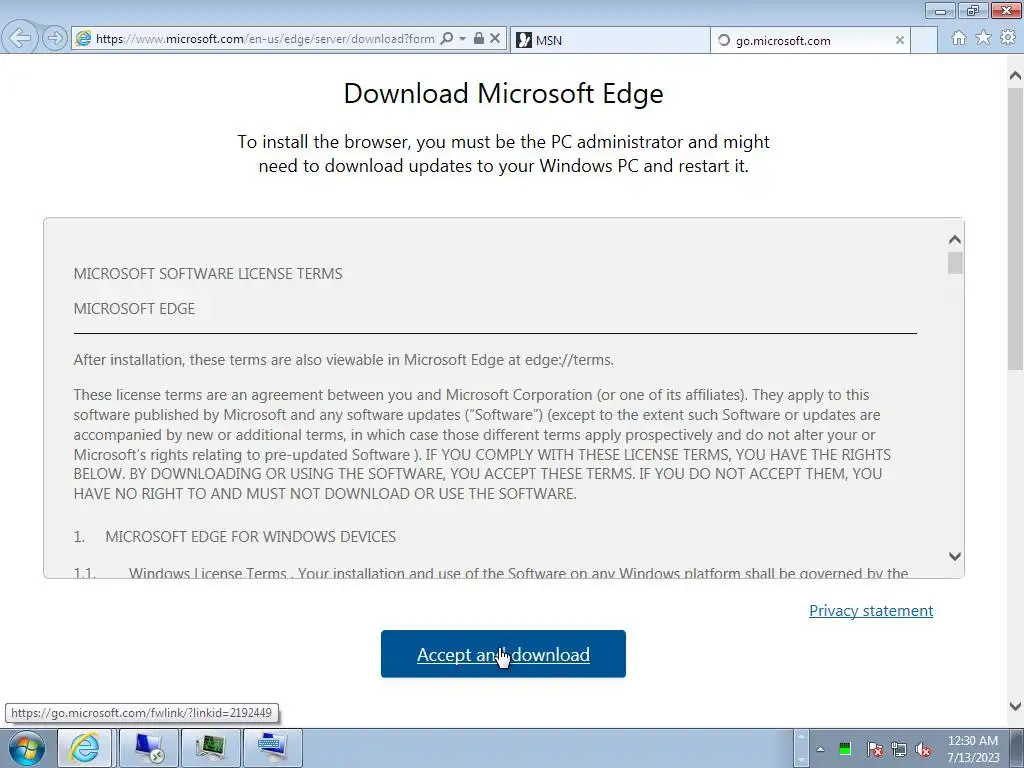This screenshot has height=768, width=1024.
Task: Click the URL address bar field
Action: point(264,39)
